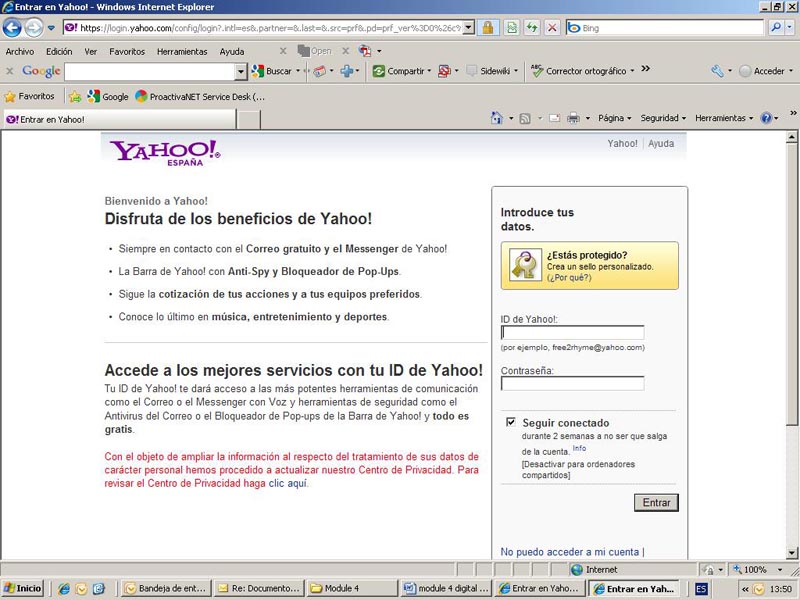Select the Entrar en Yahoo! tab
Viewport: 800px width, 600px height.
[119, 119]
